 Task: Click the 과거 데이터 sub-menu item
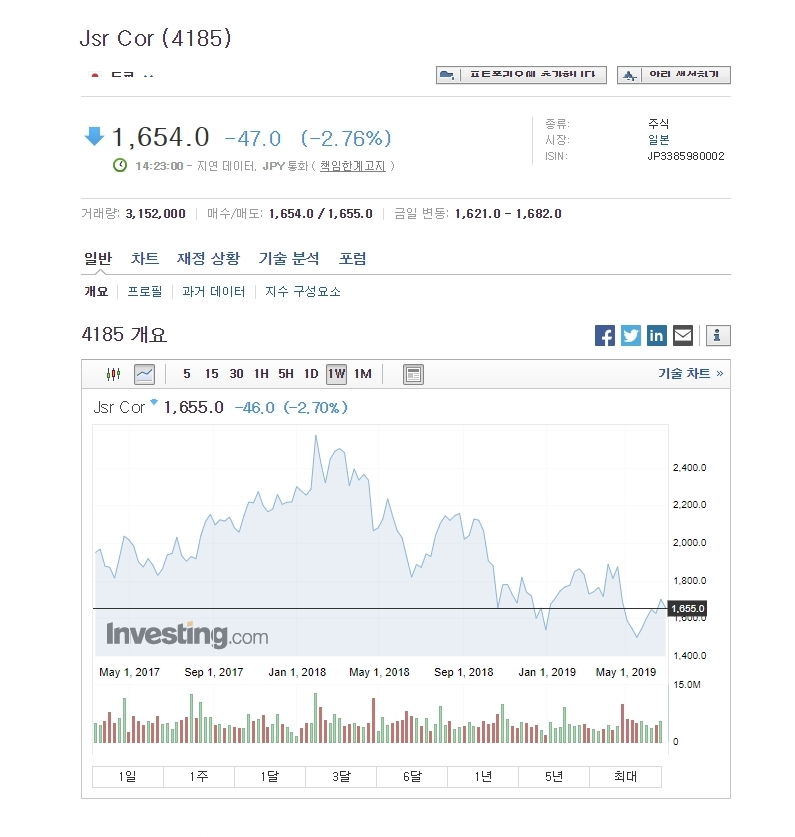(213, 292)
